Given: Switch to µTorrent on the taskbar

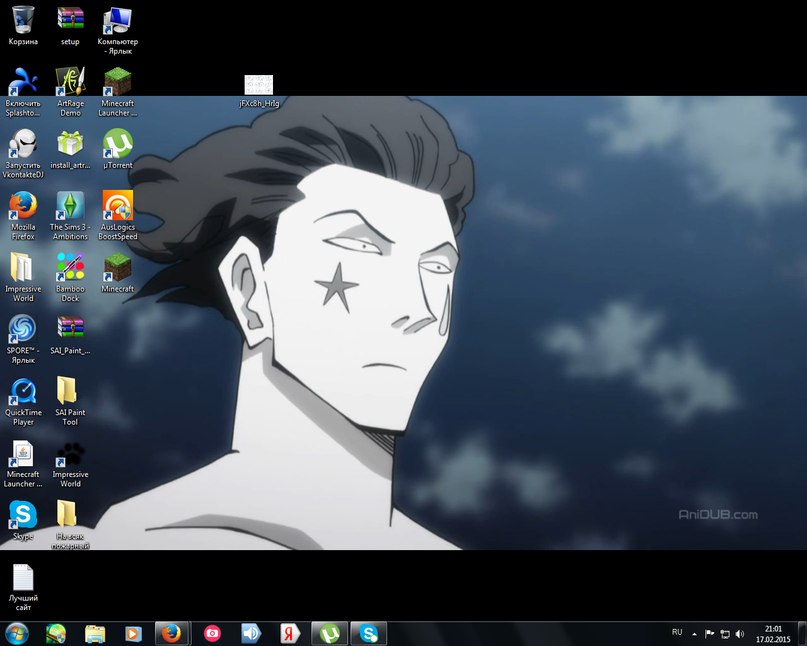Looking at the screenshot, I should tap(329, 634).
